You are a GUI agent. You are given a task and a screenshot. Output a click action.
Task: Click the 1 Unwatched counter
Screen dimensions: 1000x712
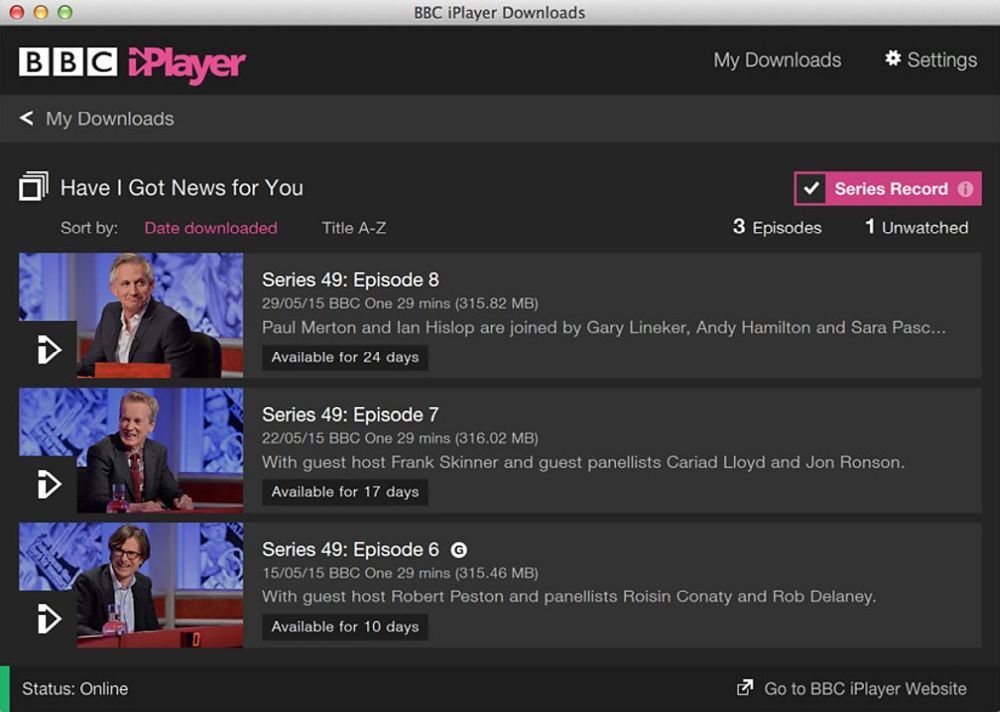click(x=916, y=227)
